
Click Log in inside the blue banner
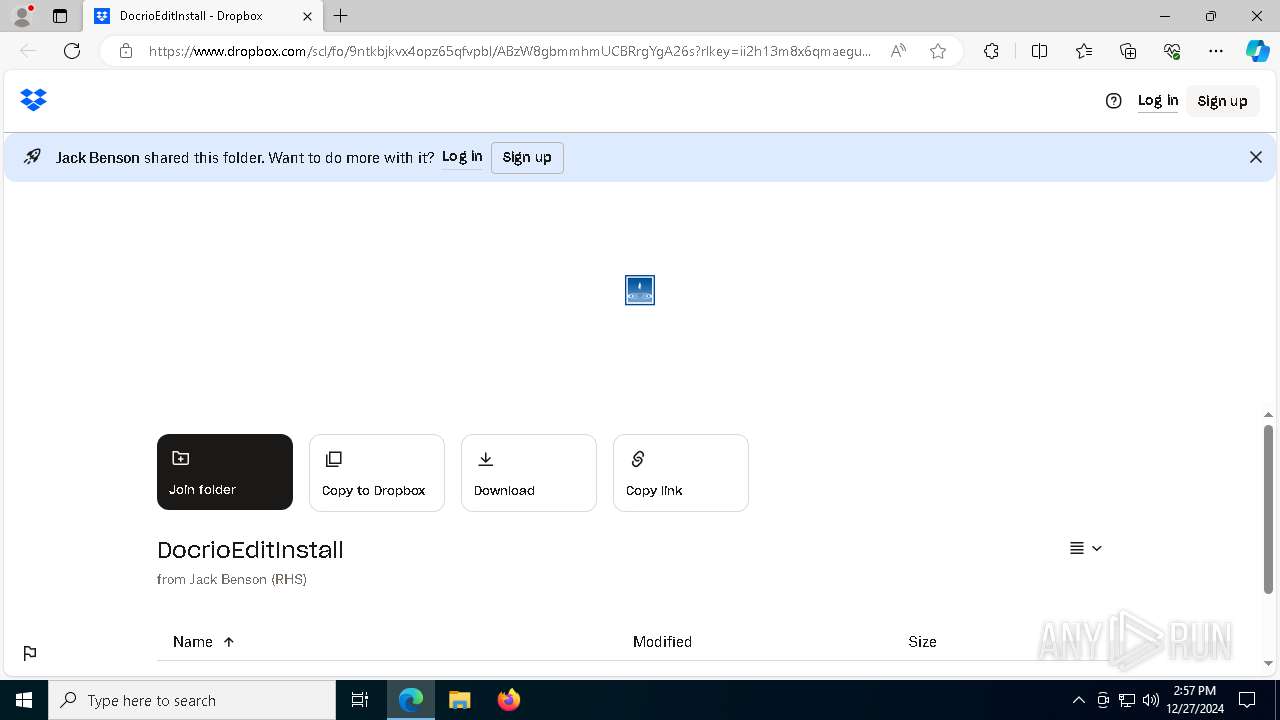[462, 157]
